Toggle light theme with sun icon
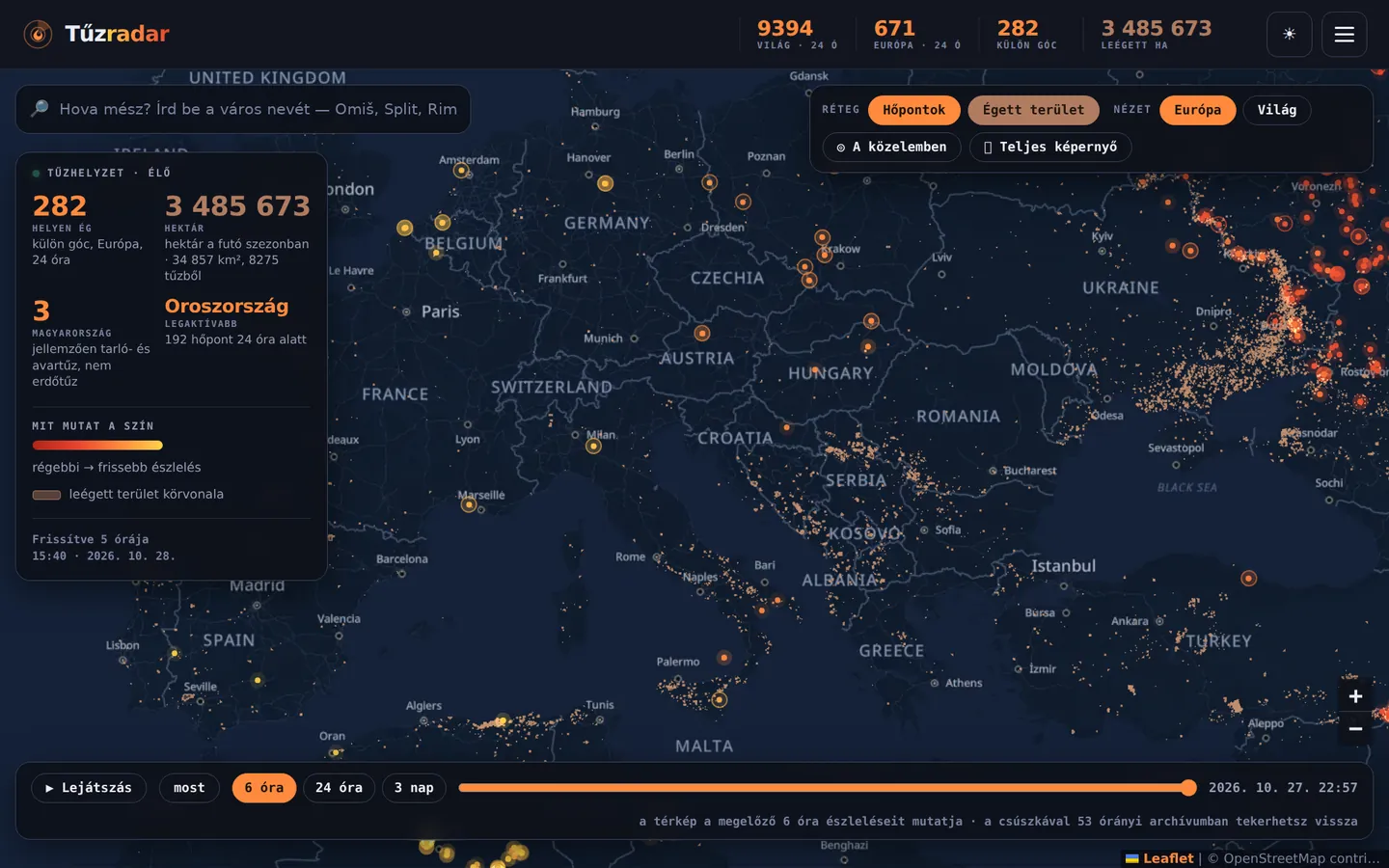Viewport: 1389px width, 868px height. coord(1289,35)
